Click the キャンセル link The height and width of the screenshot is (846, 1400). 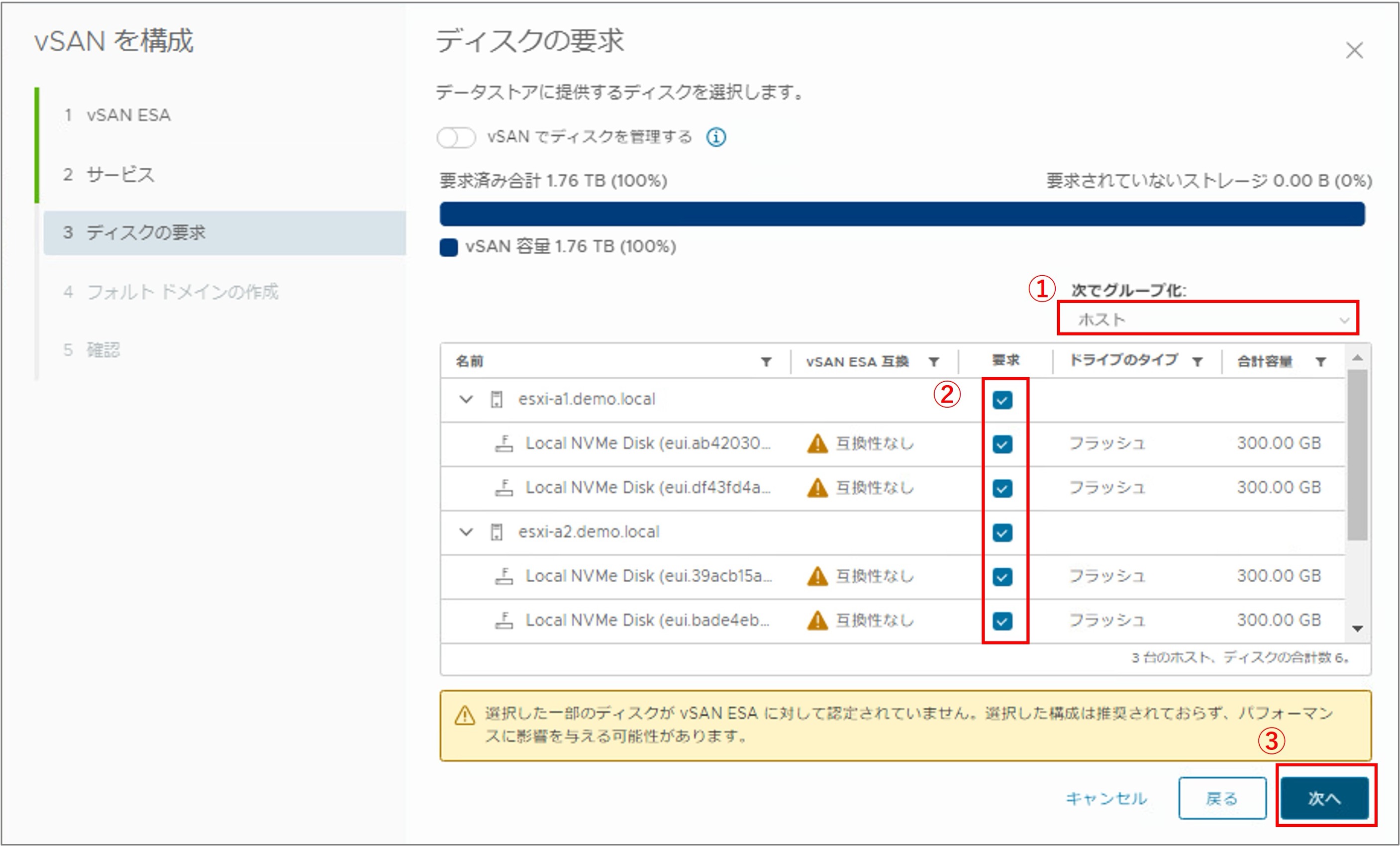(x=1105, y=798)
